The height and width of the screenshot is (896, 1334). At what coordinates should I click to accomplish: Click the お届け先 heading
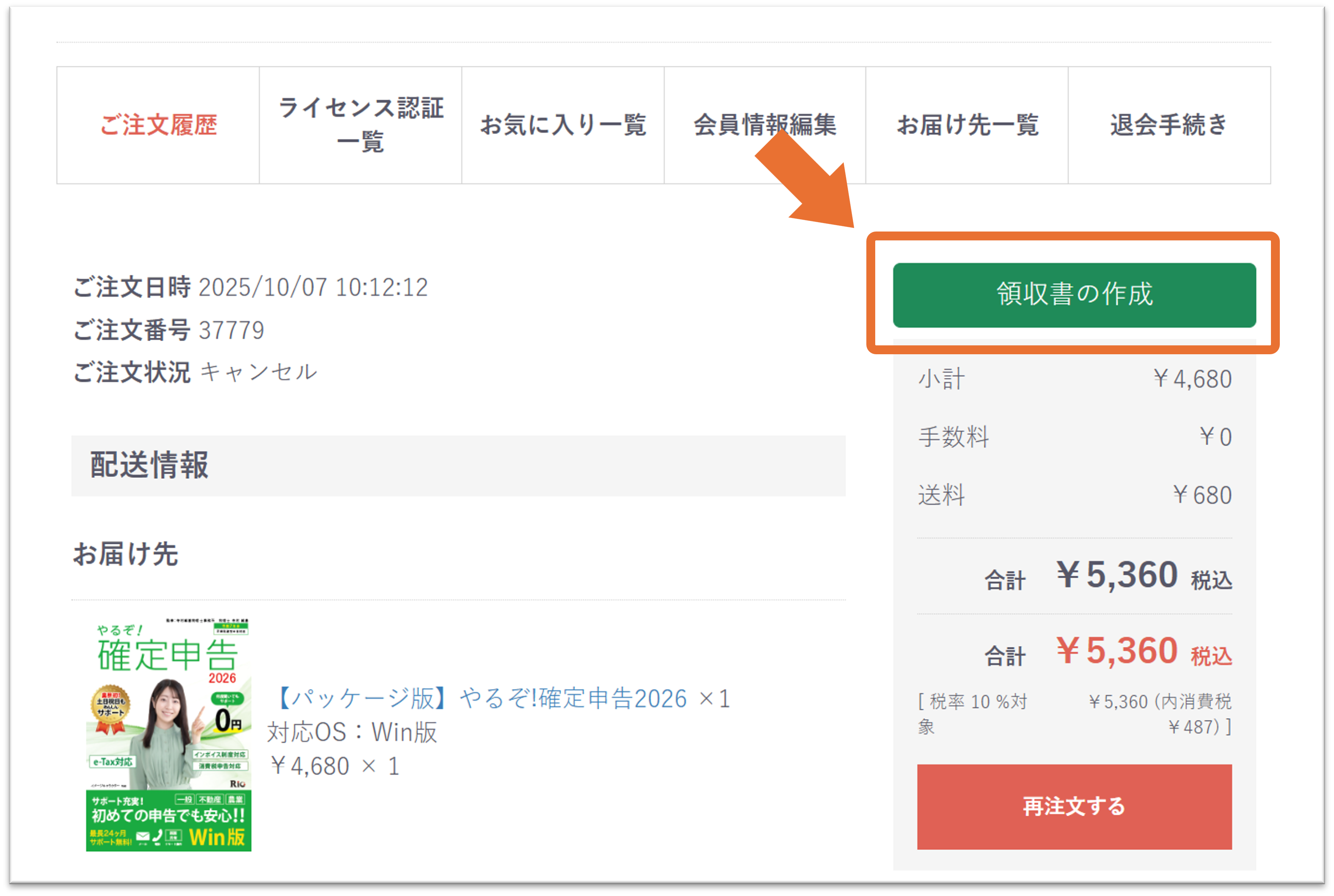click(x=126, y=554)
